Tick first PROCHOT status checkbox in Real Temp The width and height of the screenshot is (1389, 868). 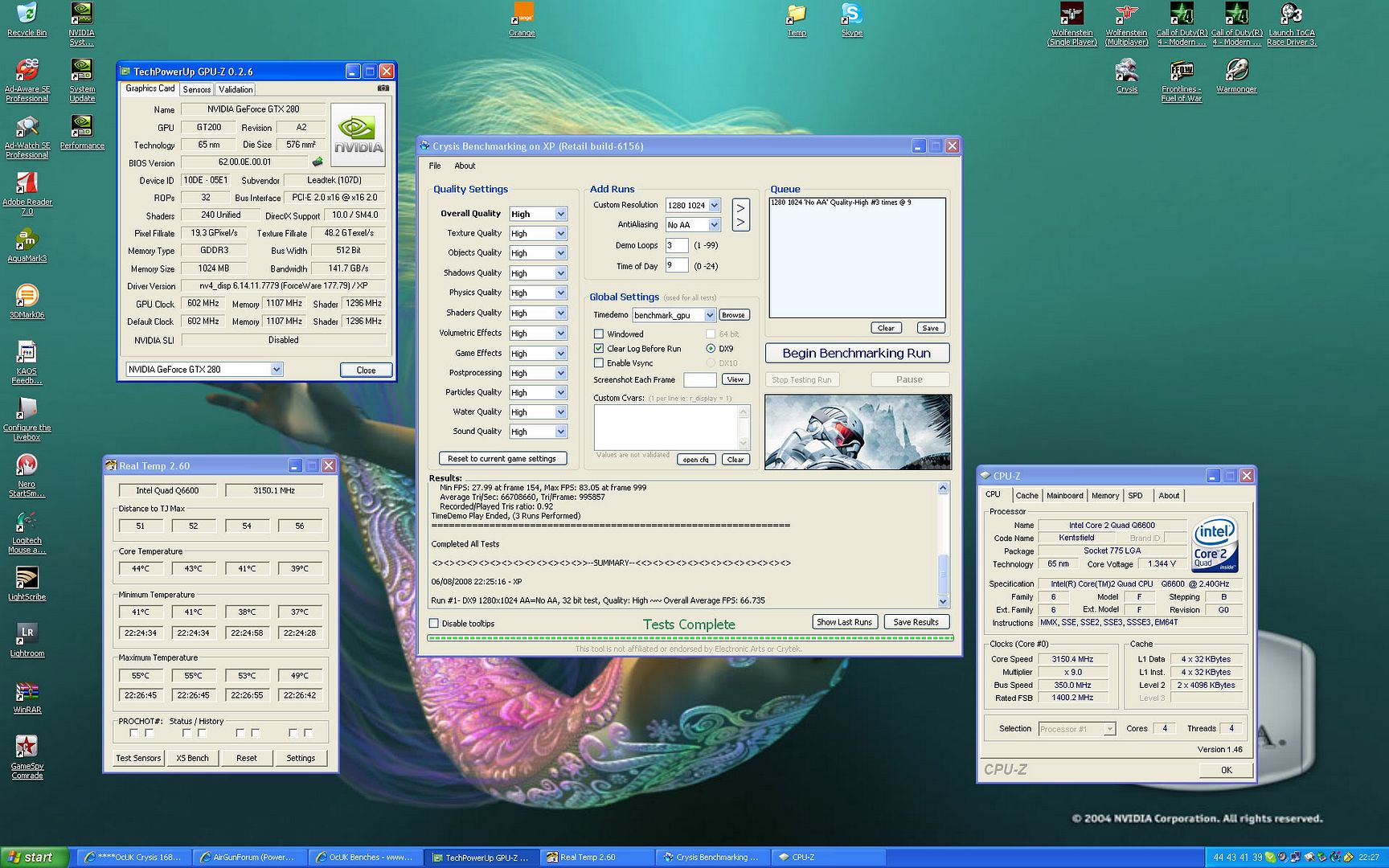pyautogui.click(x=133, y=733)
